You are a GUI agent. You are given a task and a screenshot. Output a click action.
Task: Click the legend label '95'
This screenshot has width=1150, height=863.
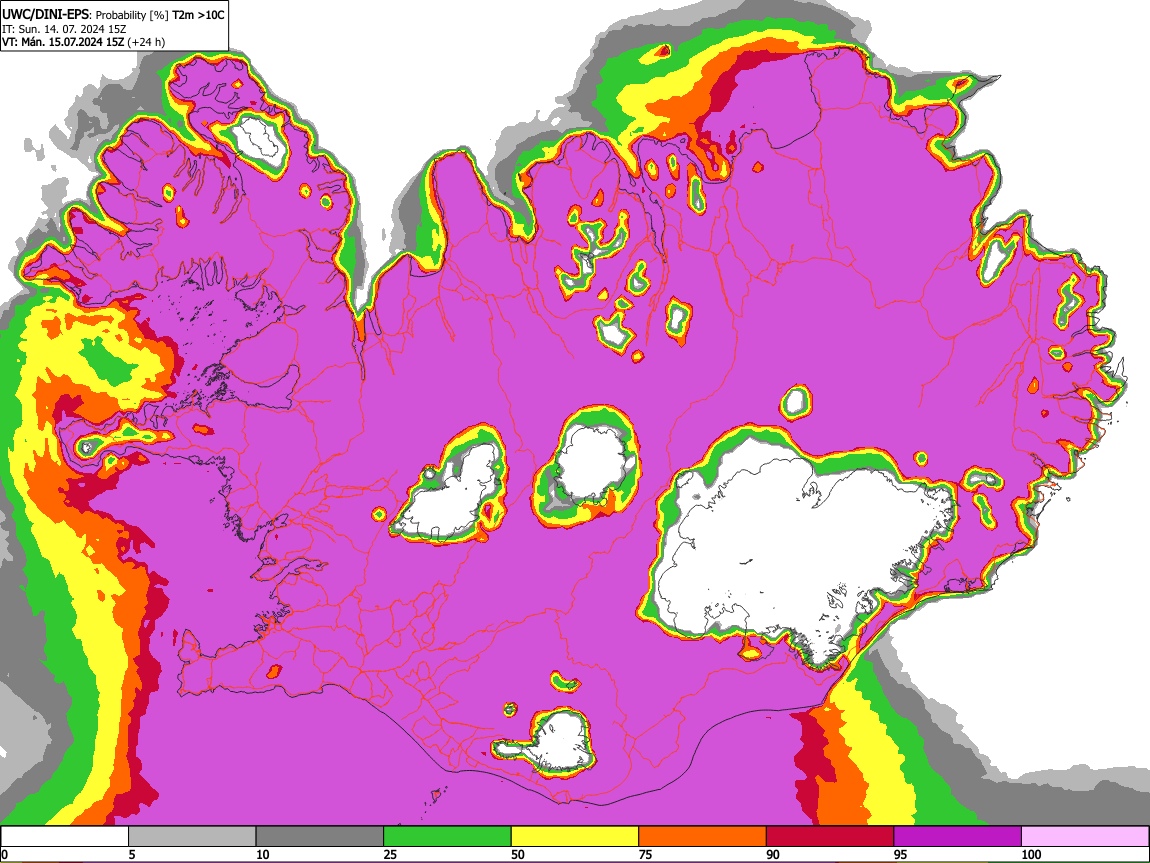(x=901, y=854)
